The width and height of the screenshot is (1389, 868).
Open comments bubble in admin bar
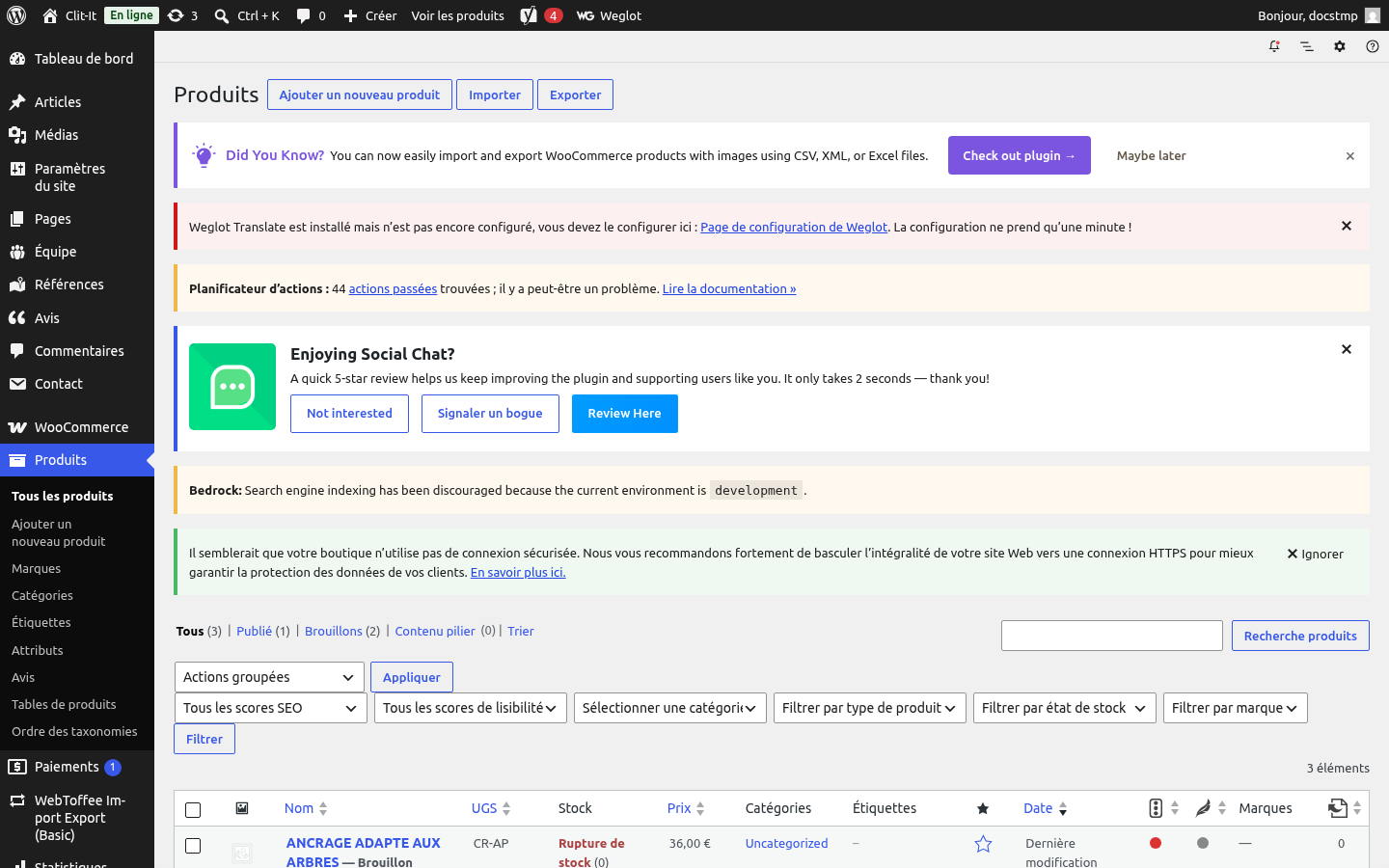[x=311, y=15]
